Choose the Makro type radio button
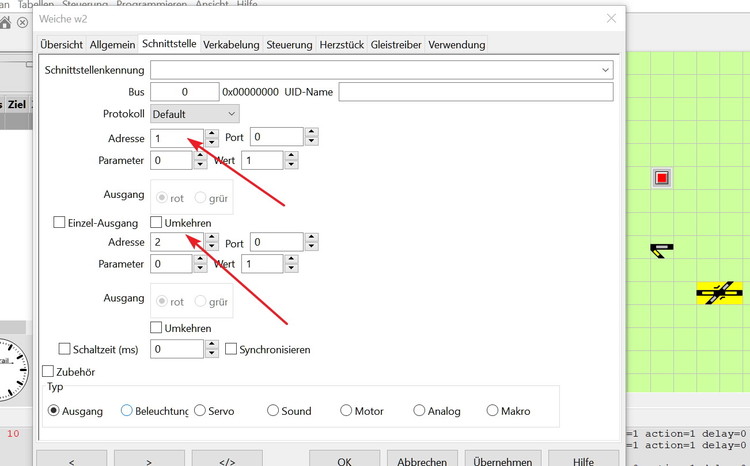Screen dimensions: 750x466 tap(492, 411)
